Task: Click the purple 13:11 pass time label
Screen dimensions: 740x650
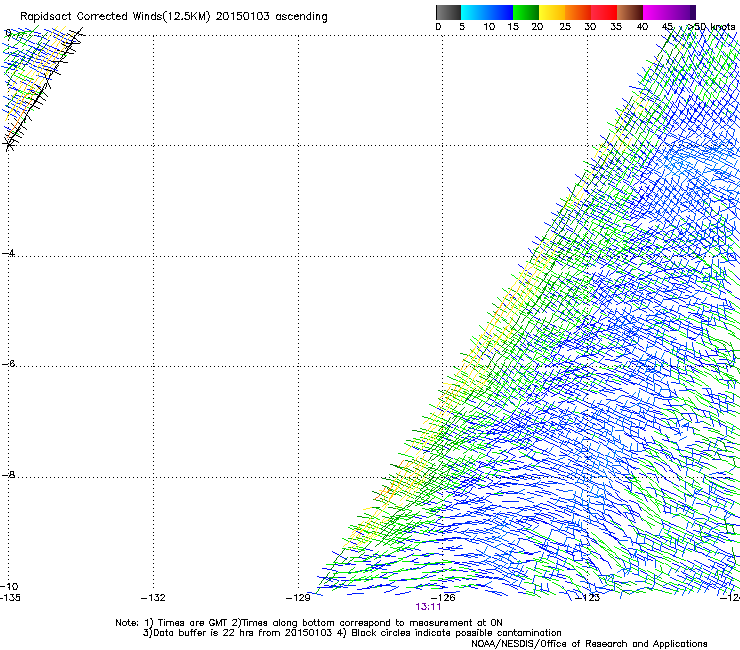Action: click(x=428, y=607)
